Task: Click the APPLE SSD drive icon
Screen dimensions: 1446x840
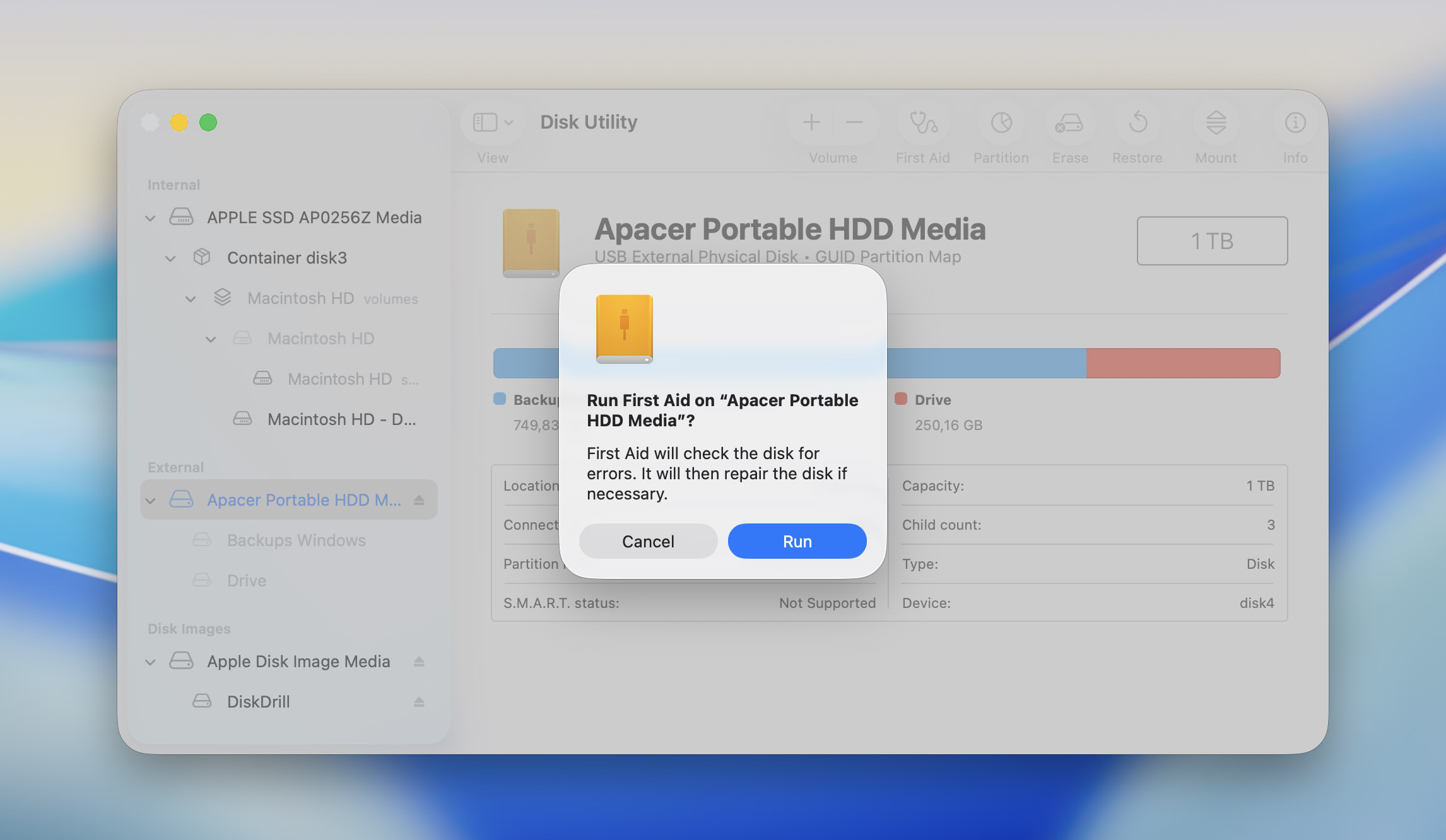Action: pyautogui.click(x=181, y=218)
